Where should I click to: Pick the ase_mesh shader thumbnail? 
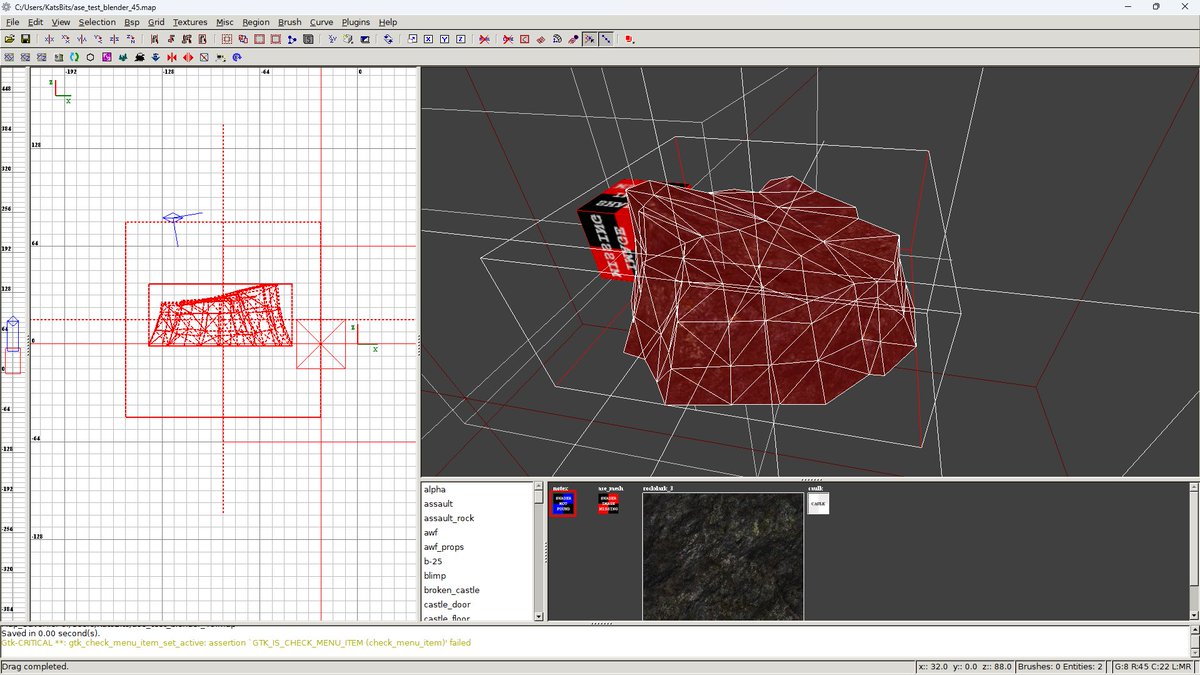pyautogui.click(x=608, y=503)
